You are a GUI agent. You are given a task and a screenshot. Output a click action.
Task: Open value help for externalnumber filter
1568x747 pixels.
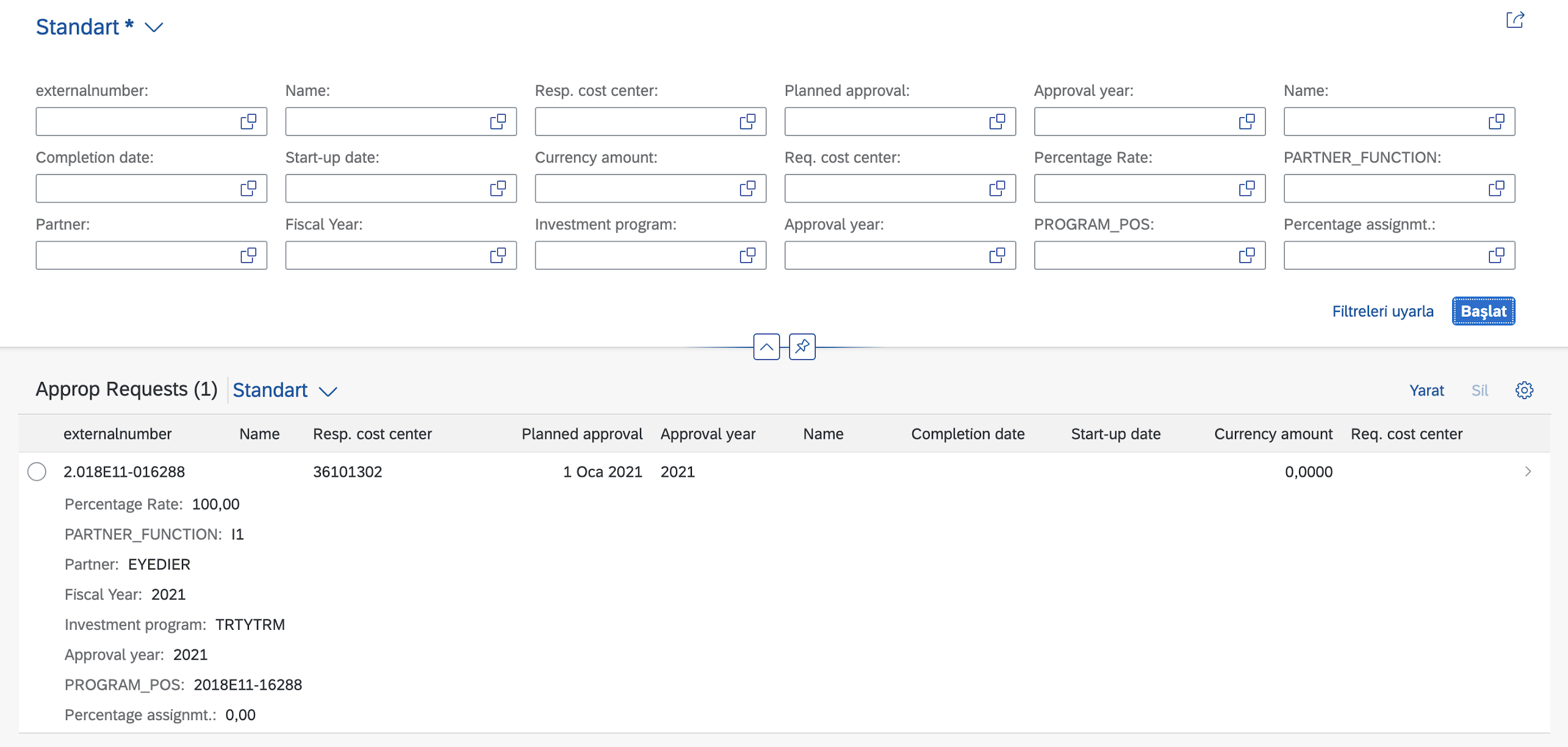click(248, 122)
